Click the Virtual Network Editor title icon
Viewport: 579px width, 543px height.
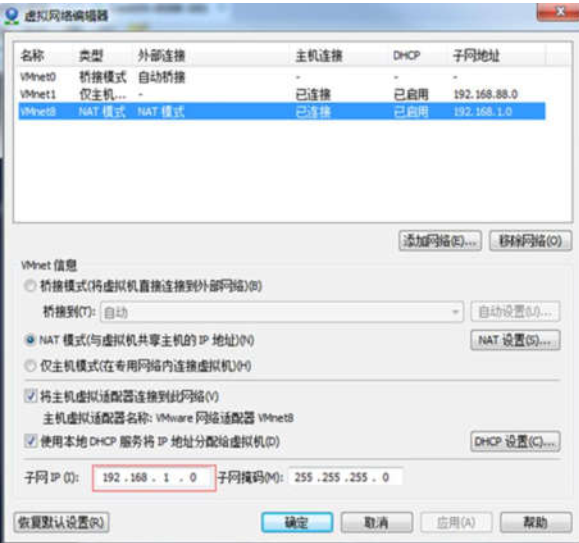coord(12,16)
